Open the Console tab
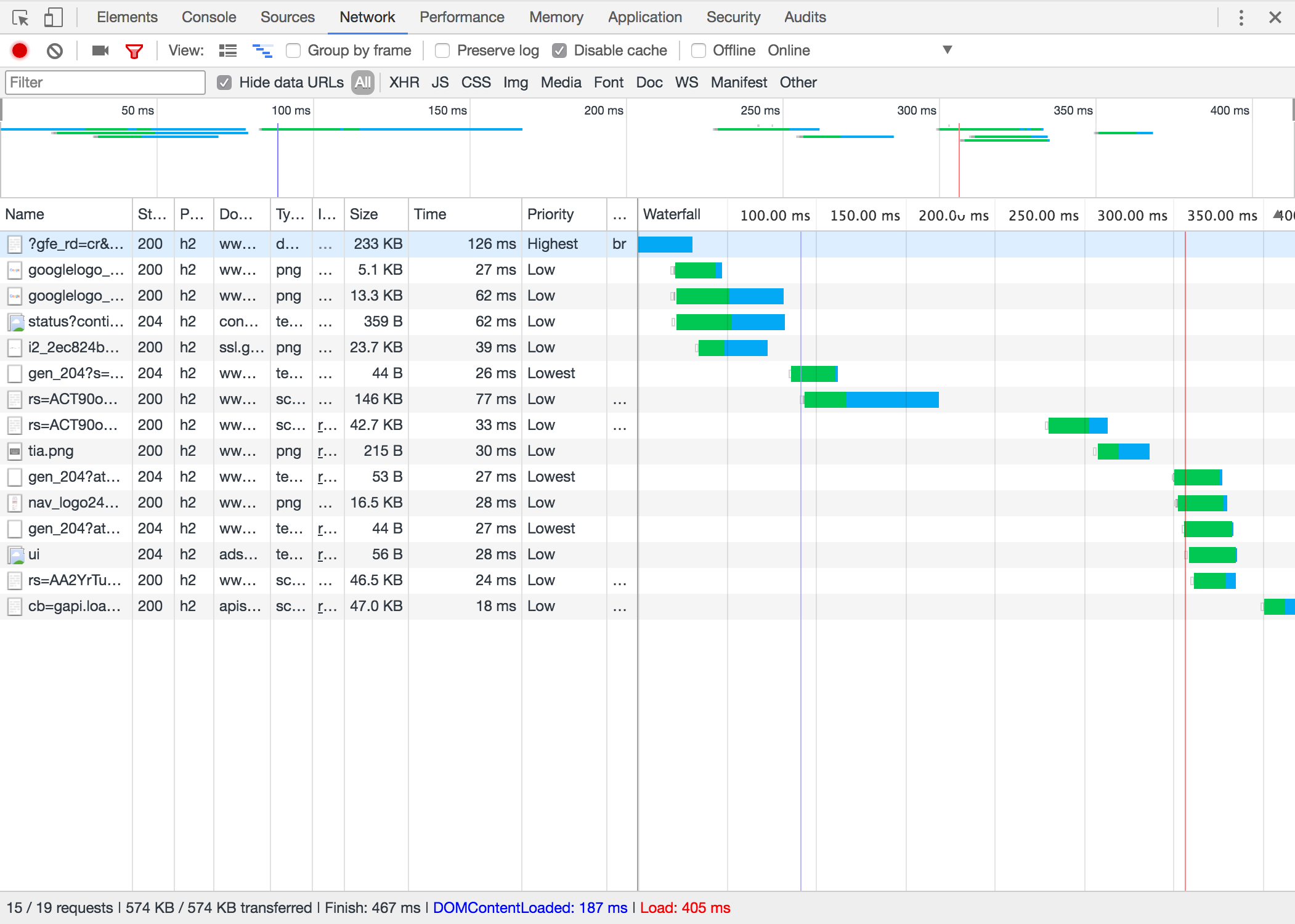The height and width of the screenshot is (924, 1295). (209, 17)
